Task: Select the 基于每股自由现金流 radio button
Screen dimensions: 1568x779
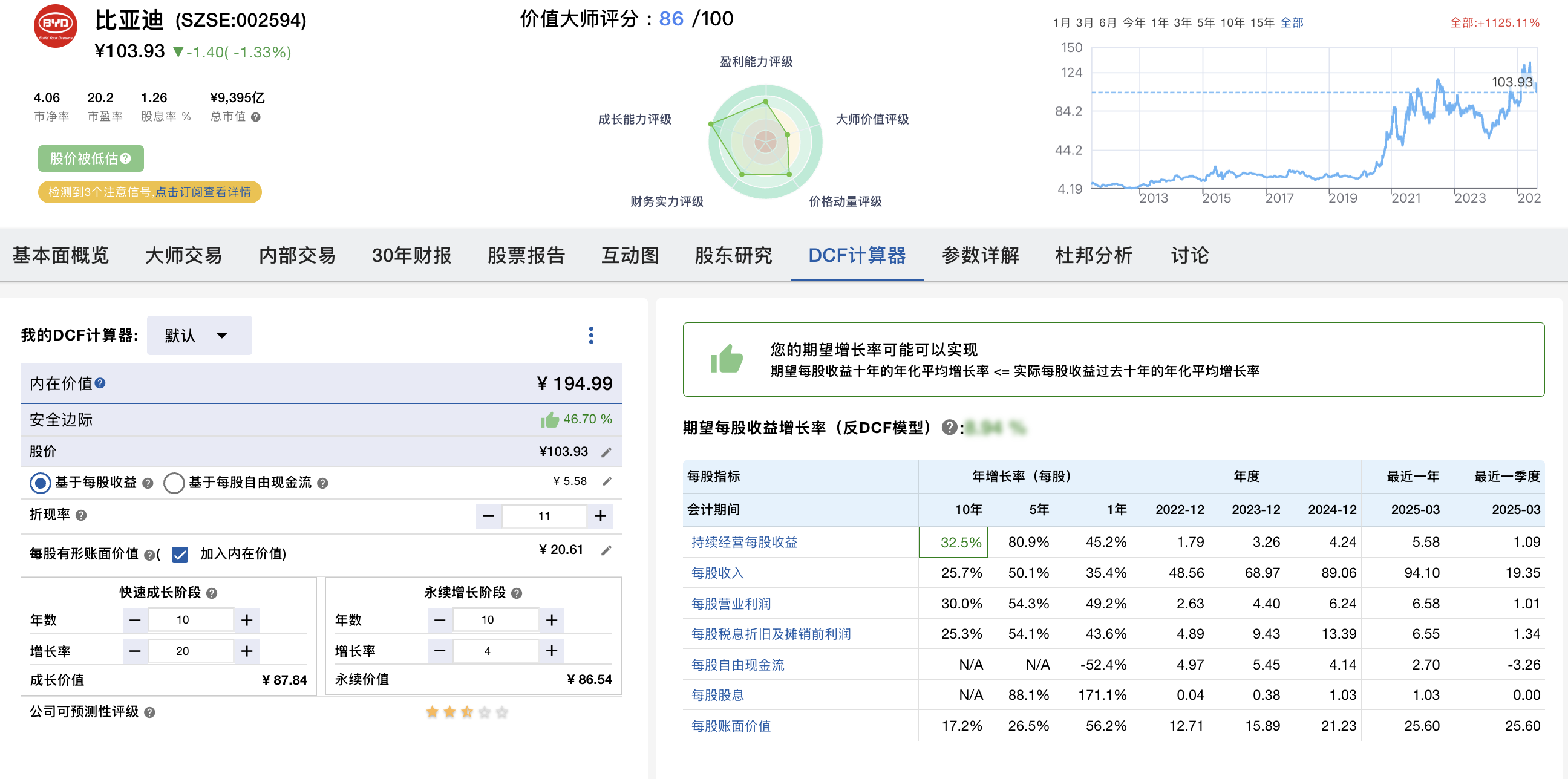Action: coord(175,483)
